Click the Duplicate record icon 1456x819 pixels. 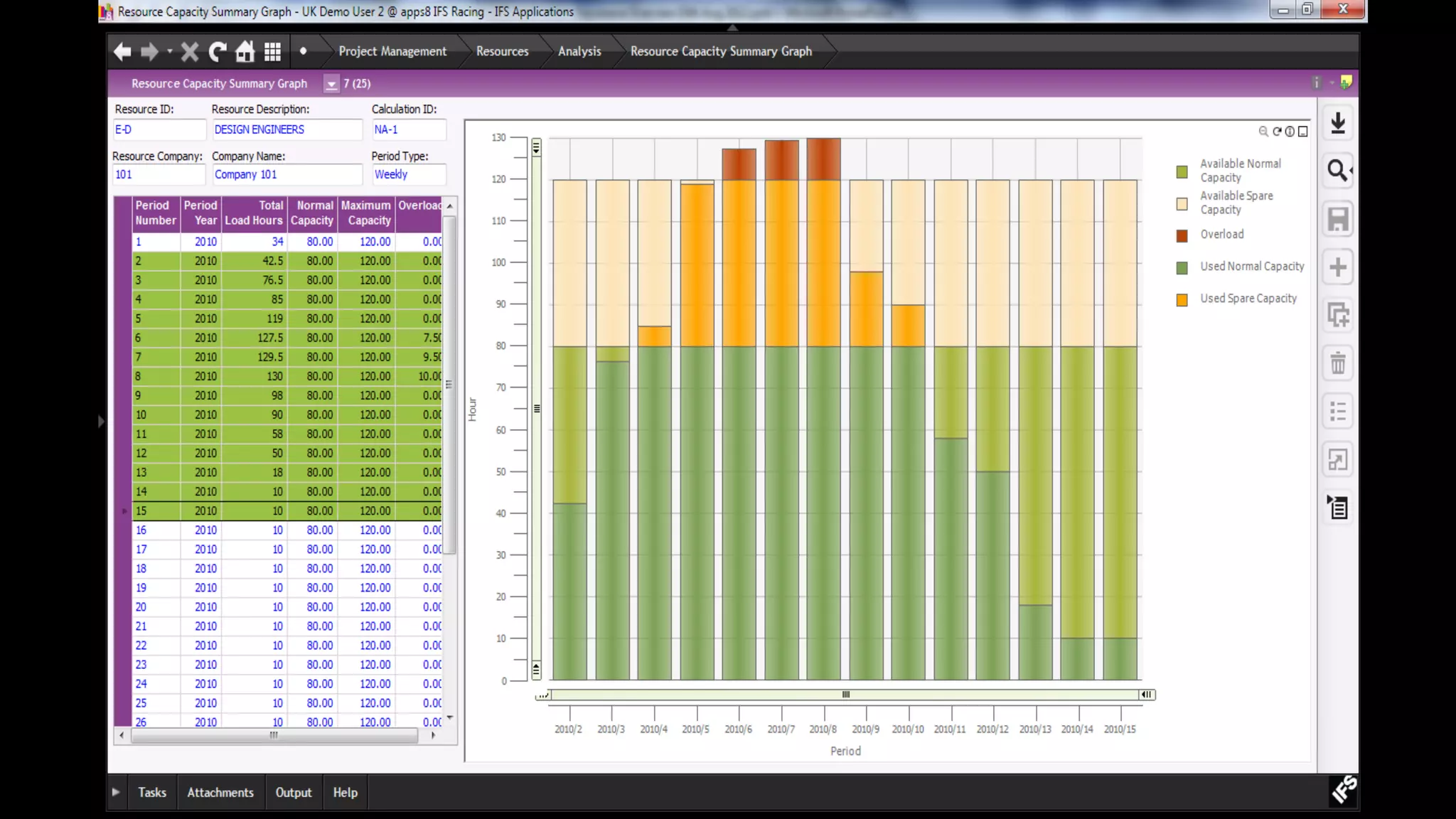tap(1337, 315)
